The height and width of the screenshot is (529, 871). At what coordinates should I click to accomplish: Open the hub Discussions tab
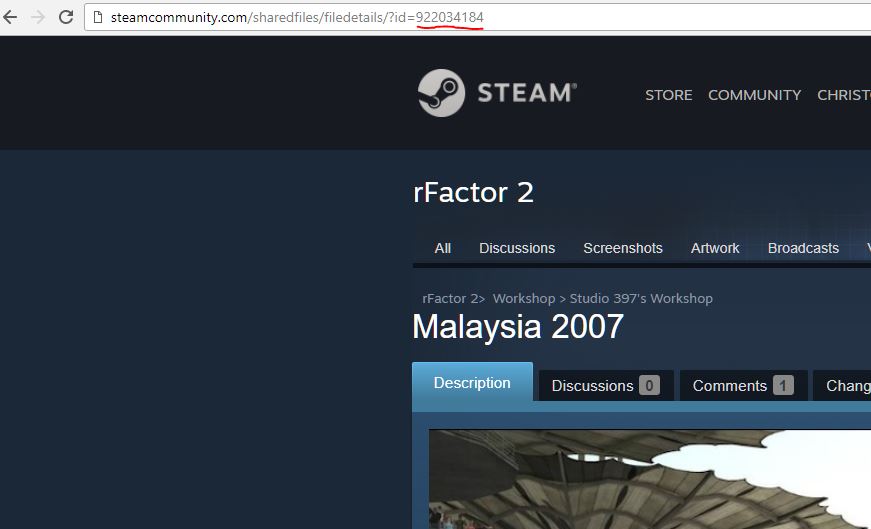[x=517, y=248]
